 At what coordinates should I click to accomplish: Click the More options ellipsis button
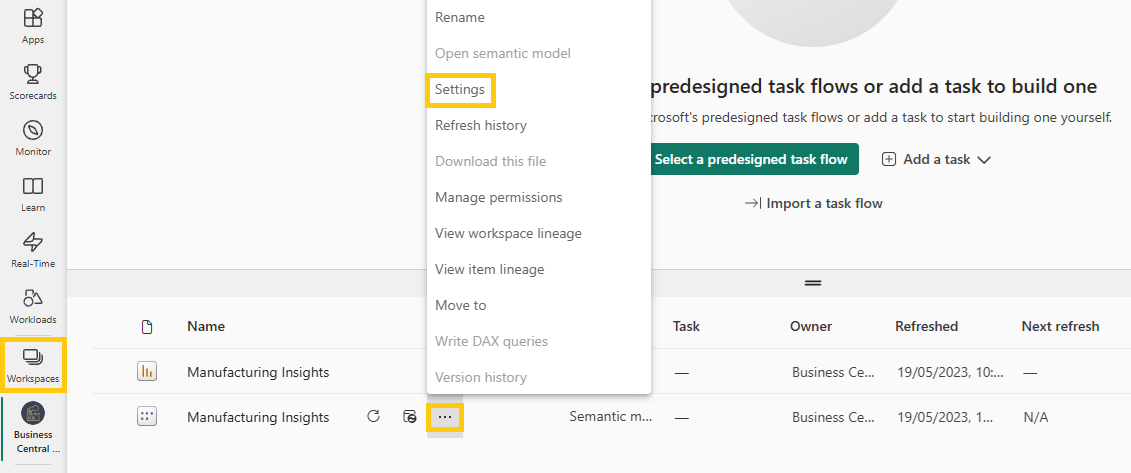coord(445,417)
